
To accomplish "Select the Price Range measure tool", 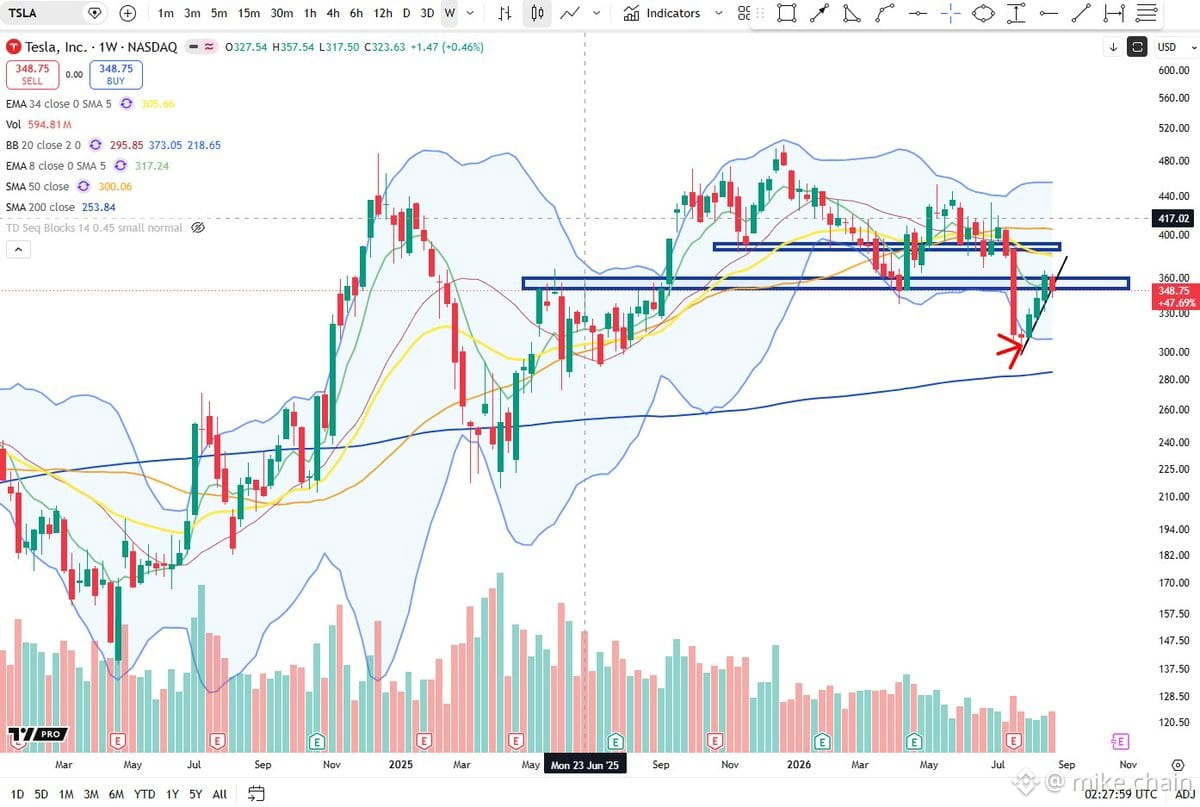I will [1016, 13].
